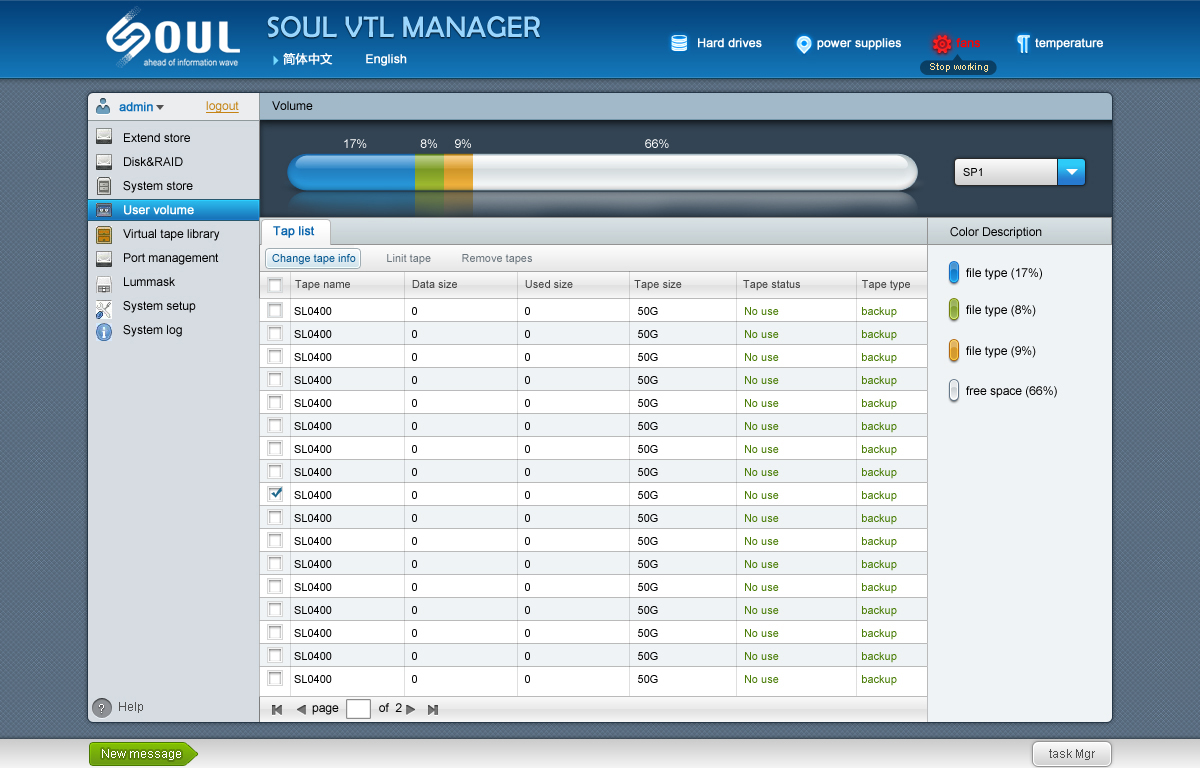Open the SP1 volume dropdown
This screenshot has width=1200, height=768.
coord(1071,172)
